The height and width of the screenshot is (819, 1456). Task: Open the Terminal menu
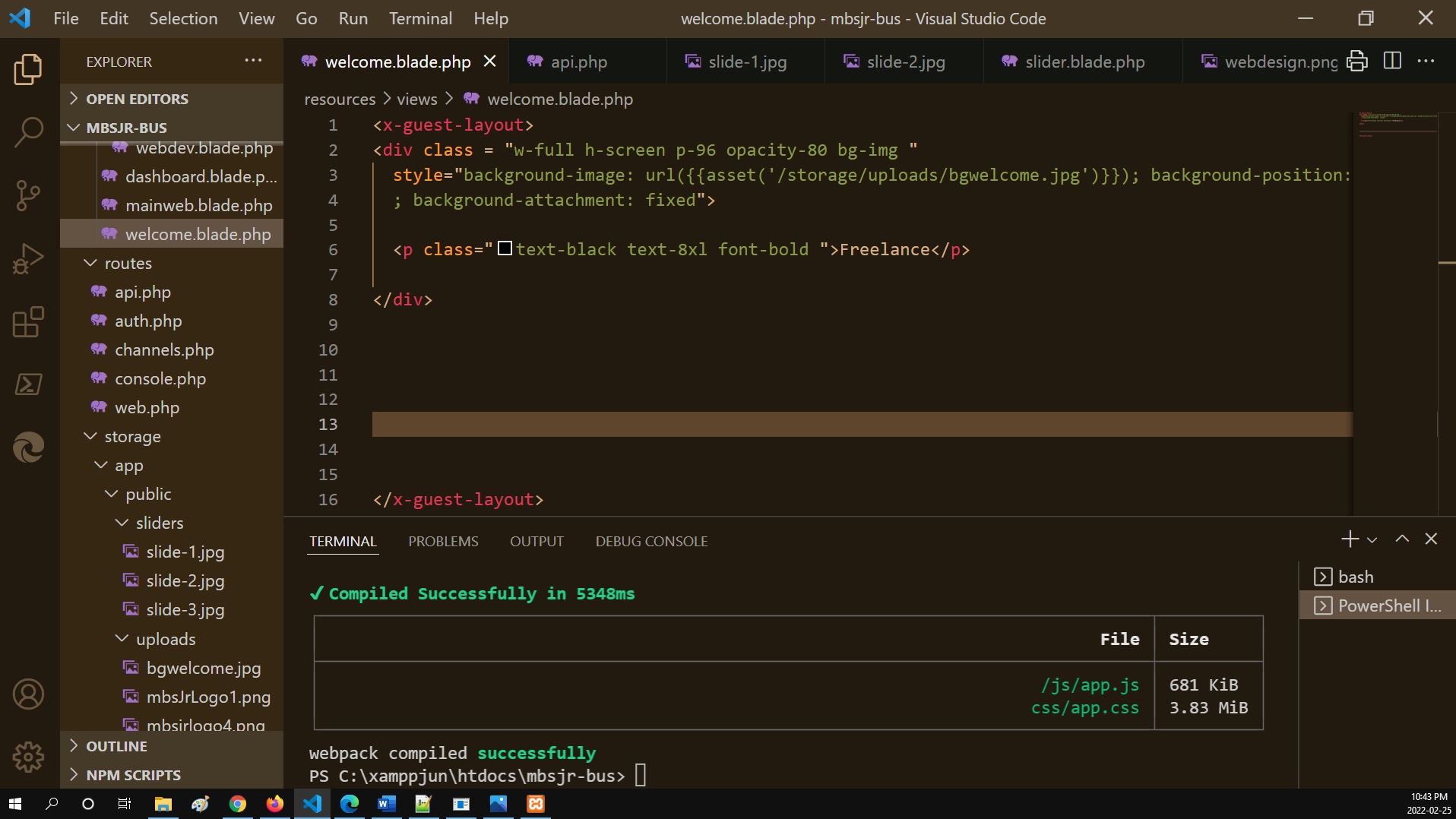[x=420, y=18]
